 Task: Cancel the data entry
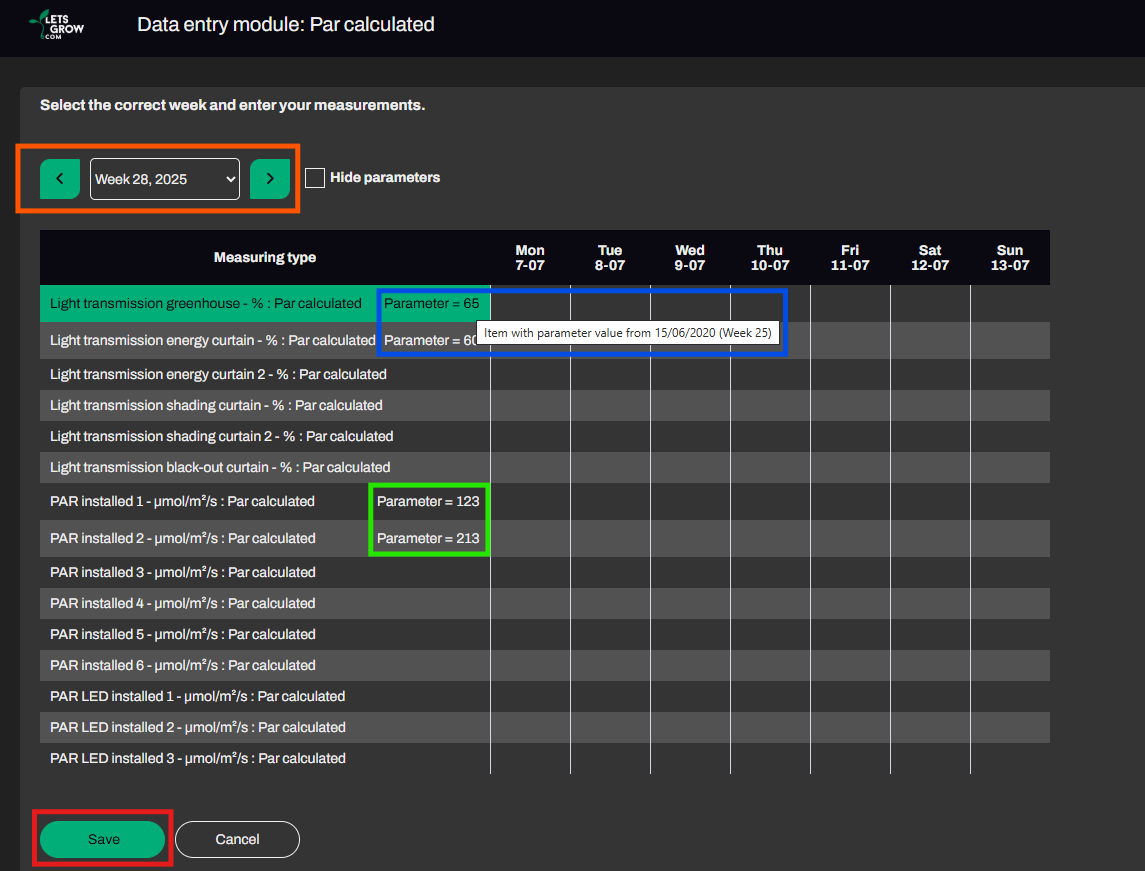(x=237, y=839)
